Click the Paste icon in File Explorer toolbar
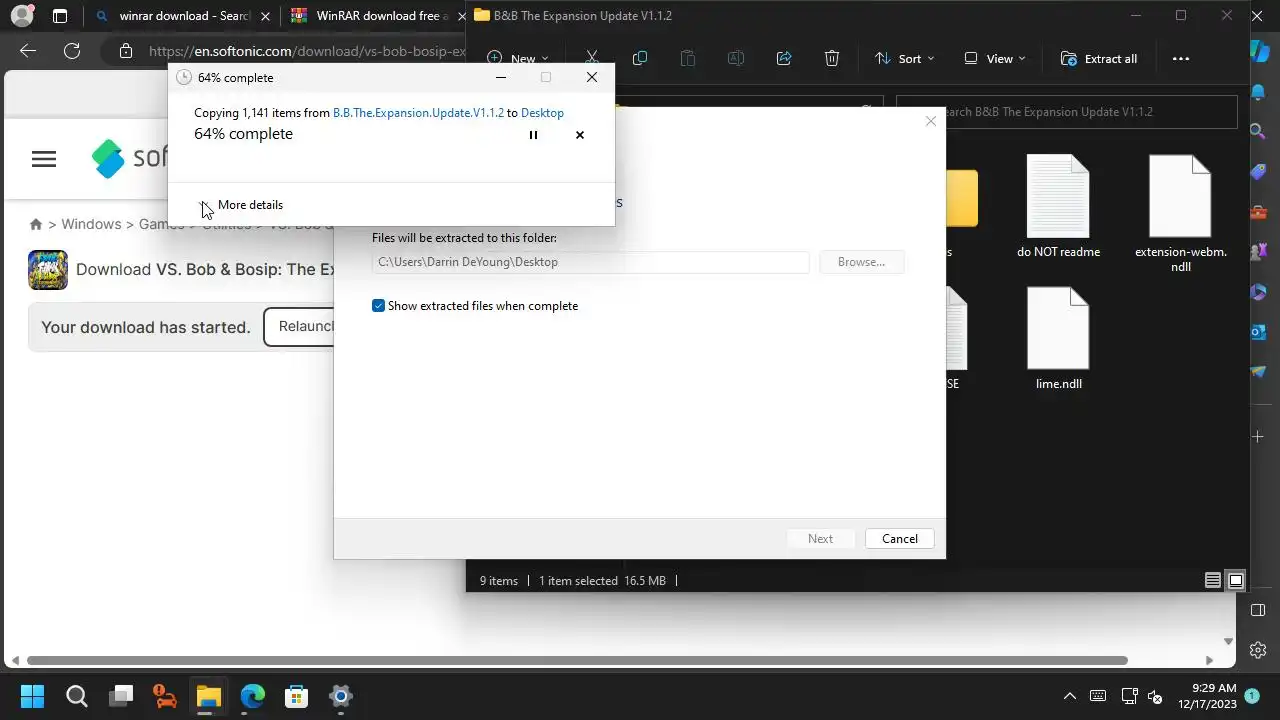The image size is (1280, 720). (x=688, y=59)
